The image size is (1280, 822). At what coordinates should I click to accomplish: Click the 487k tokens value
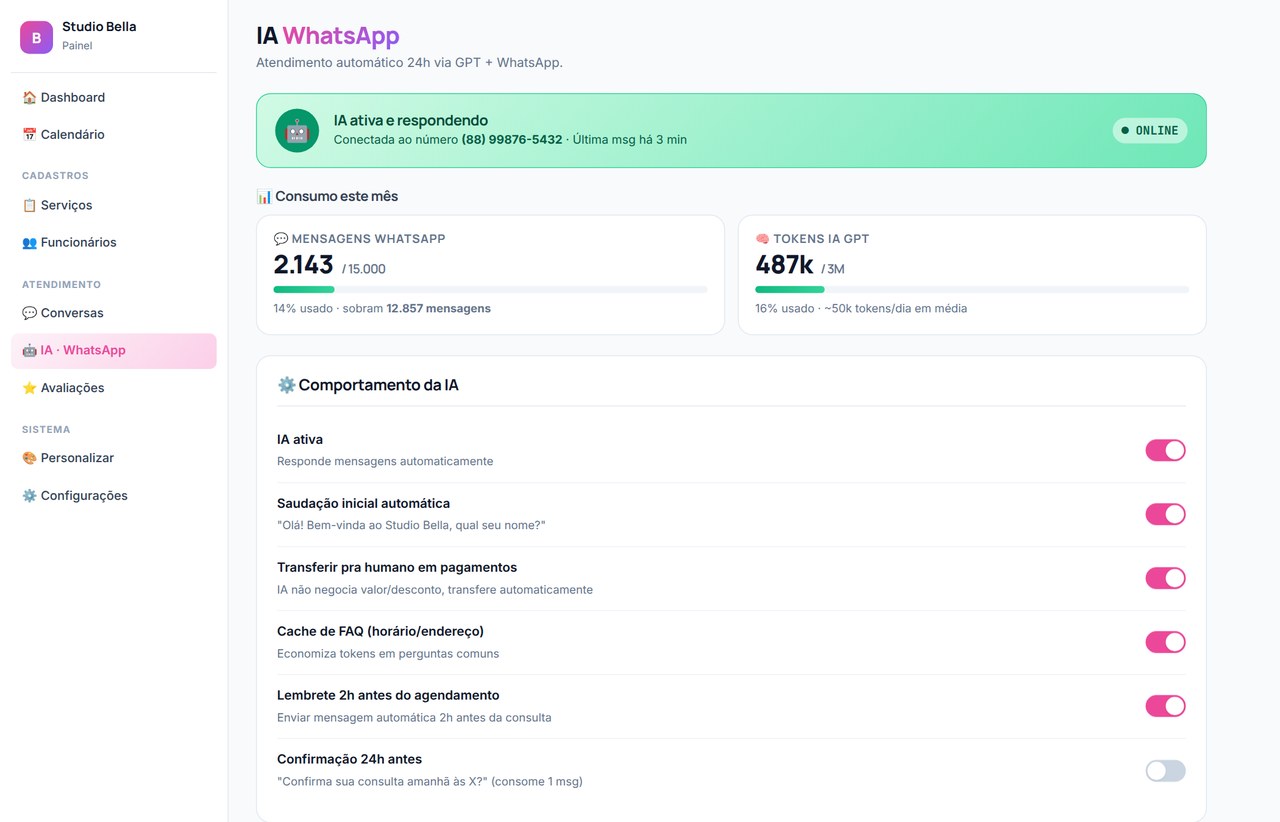[784, 265]
